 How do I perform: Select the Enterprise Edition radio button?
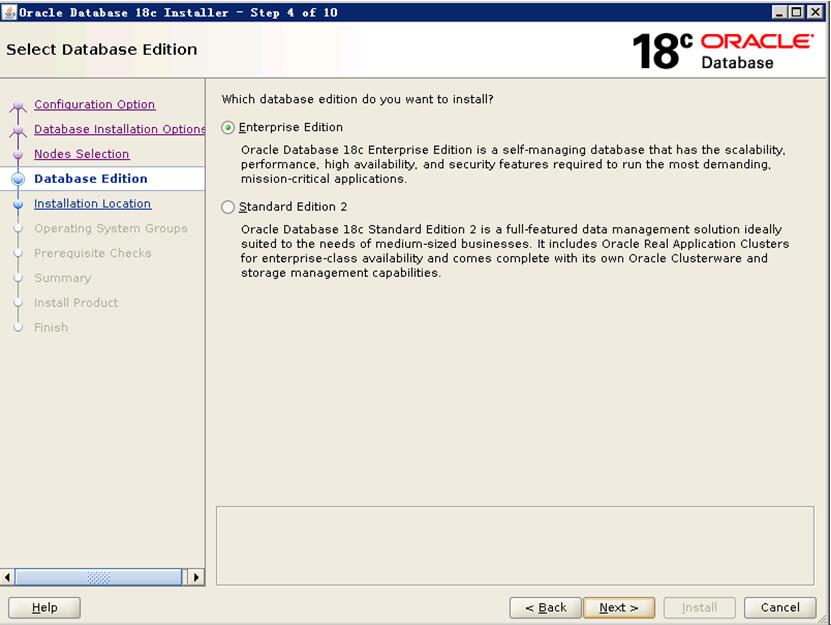(228, 128)
